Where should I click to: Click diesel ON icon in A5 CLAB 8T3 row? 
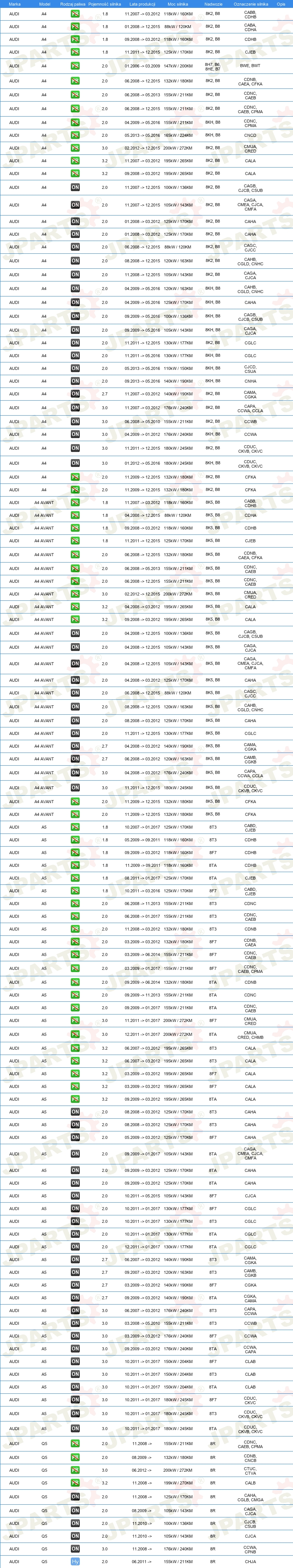(75, 1374)
